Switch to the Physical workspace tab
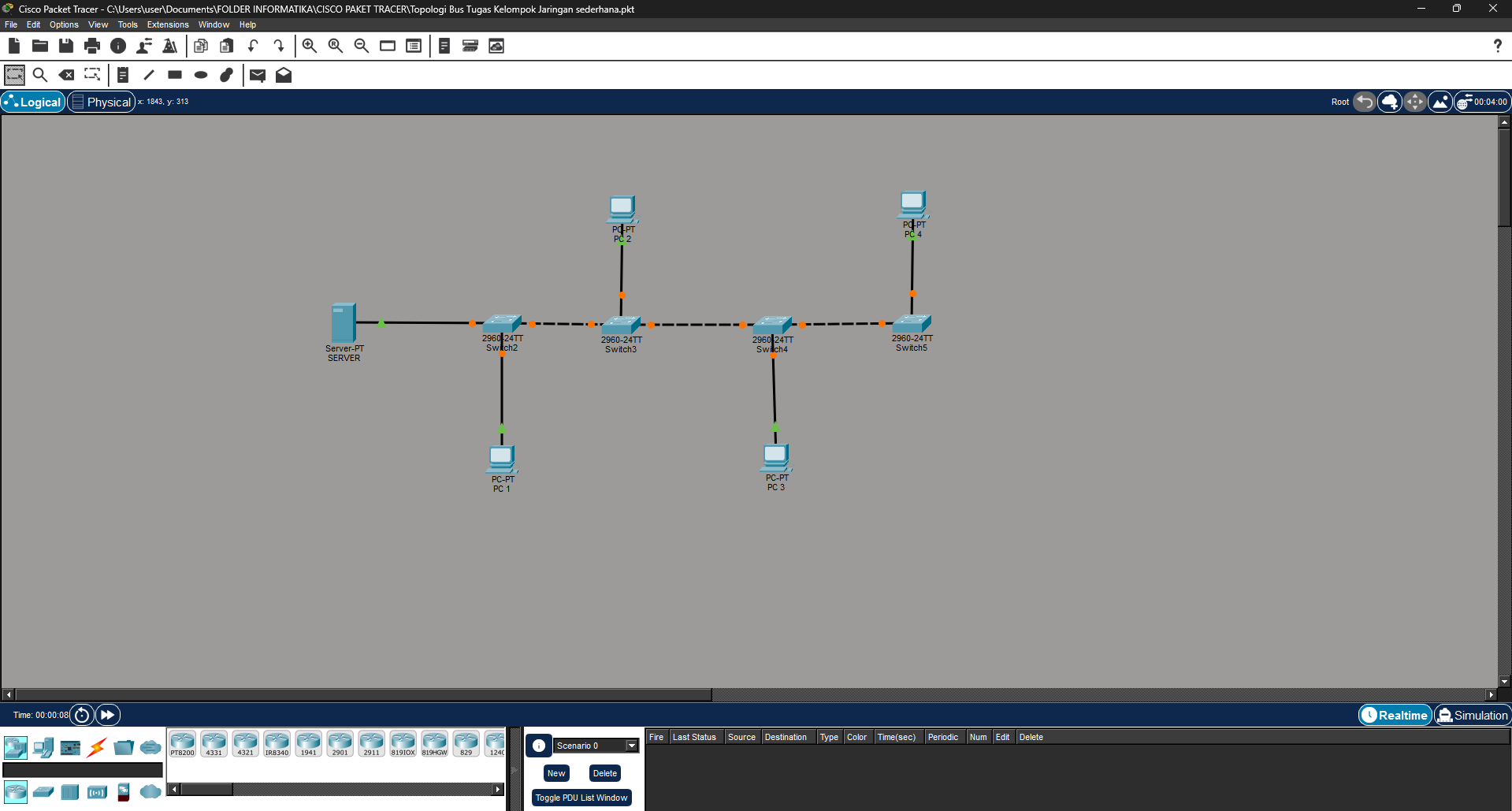The image size is (1512, 811). point(101,102)
